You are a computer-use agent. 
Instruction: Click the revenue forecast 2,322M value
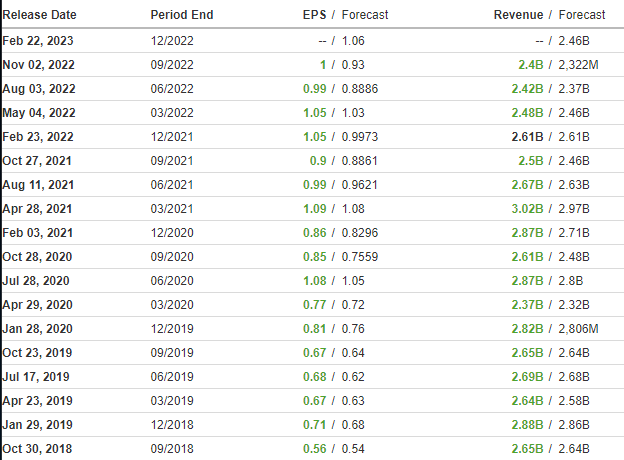(578, 64)
